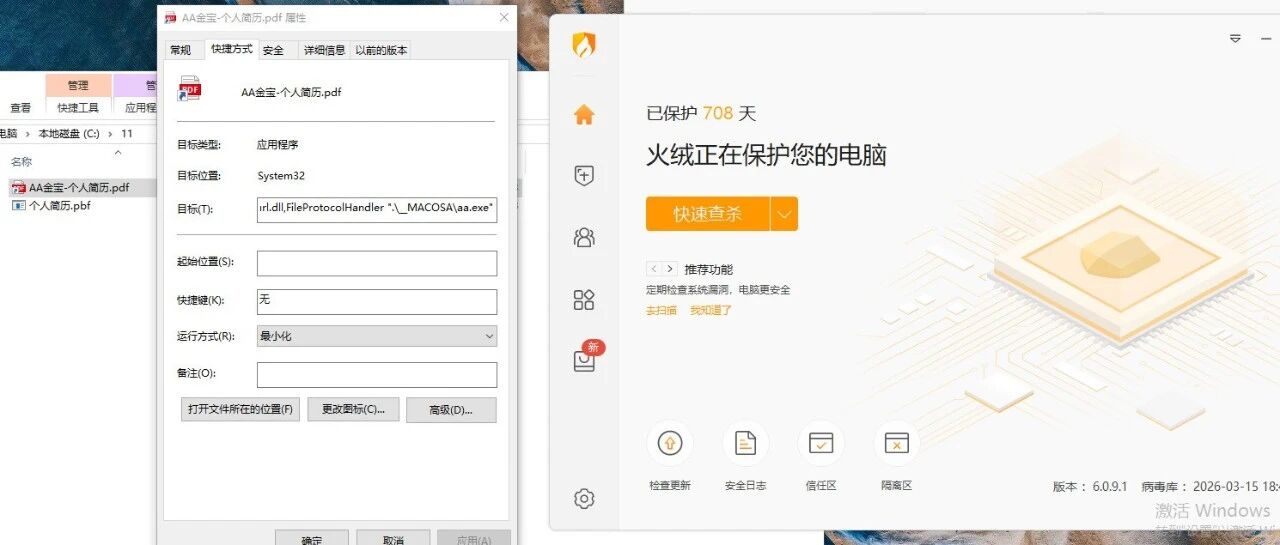Click the 我知道了 link
This screenshot has height=545, width=1280.
coord(711,310)
